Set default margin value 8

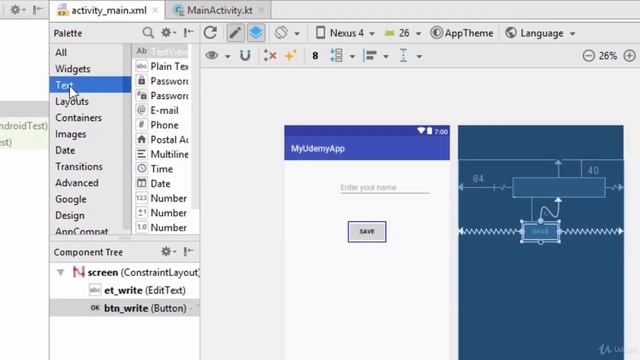(315, 56)
